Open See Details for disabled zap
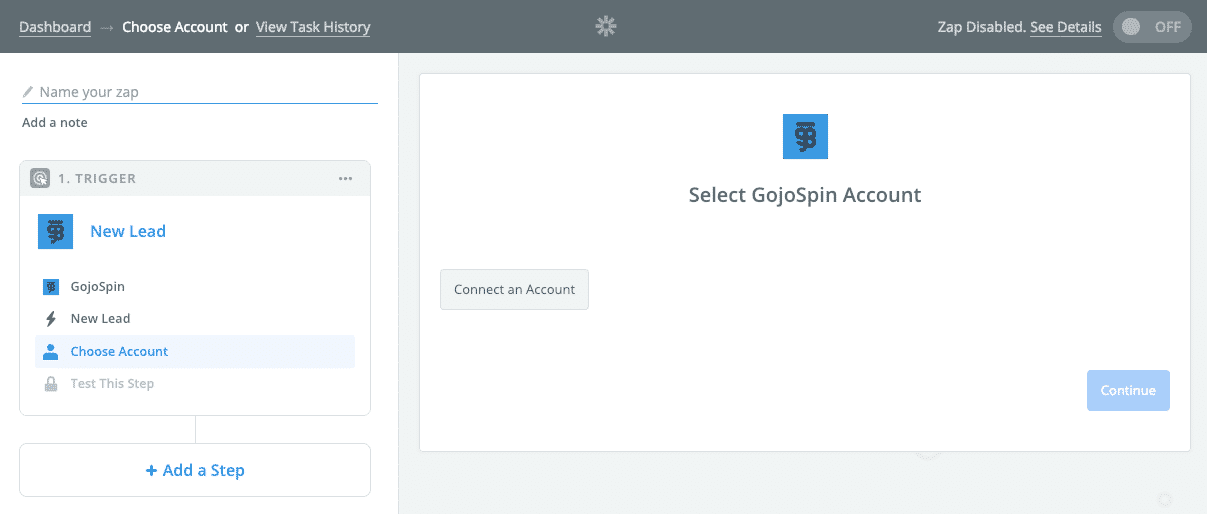Screen dimensions: 1207x514 point(1066,27)
